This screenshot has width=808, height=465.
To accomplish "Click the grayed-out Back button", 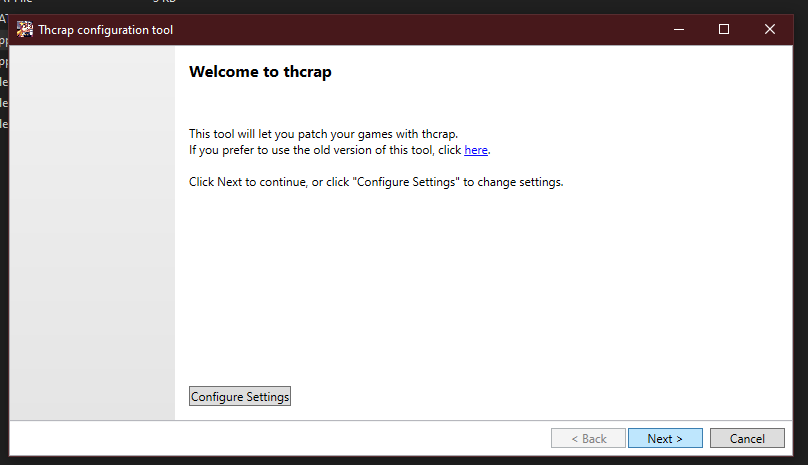I will [588, 438].
